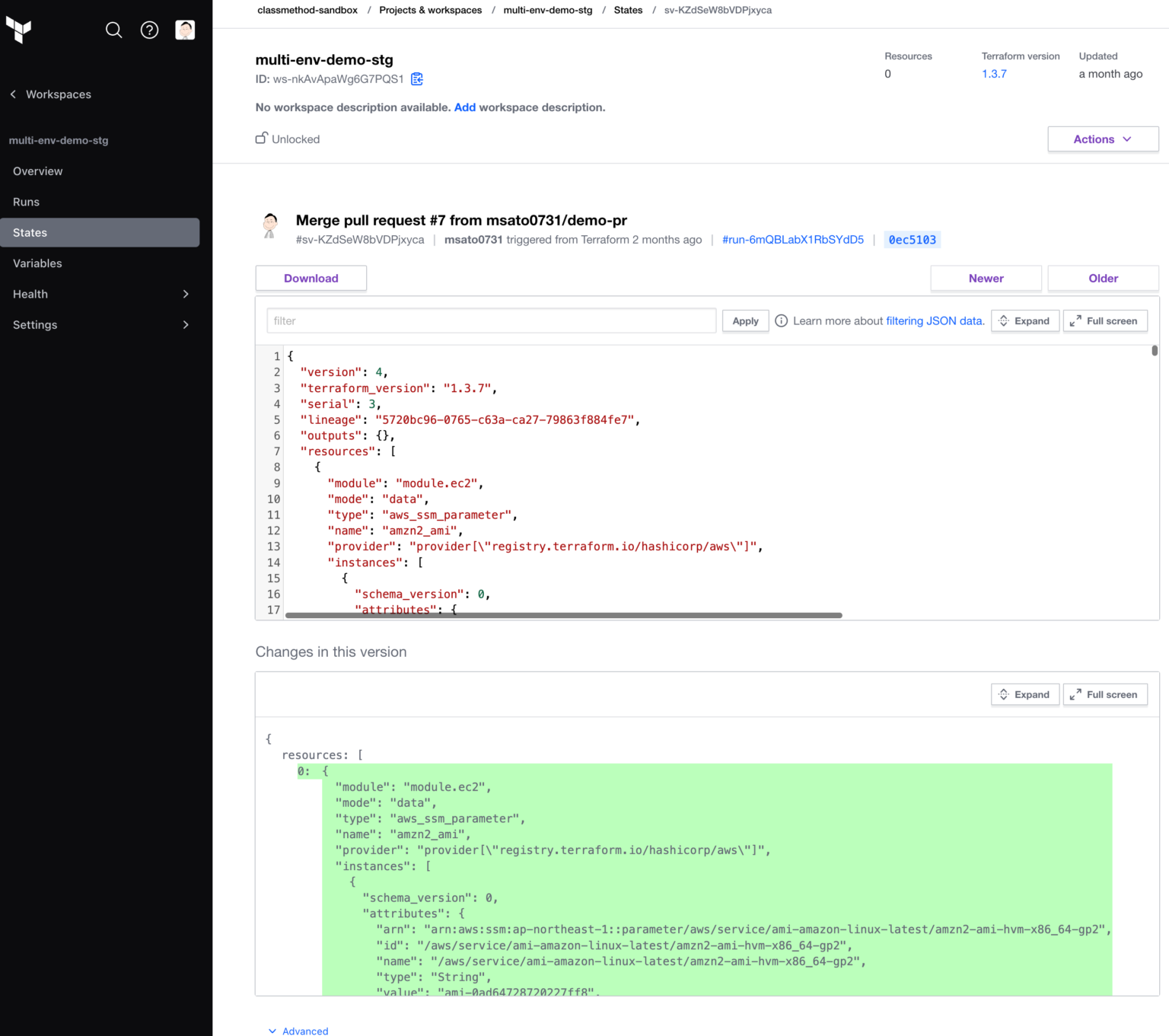Go to the Runs section

(26, 201)
